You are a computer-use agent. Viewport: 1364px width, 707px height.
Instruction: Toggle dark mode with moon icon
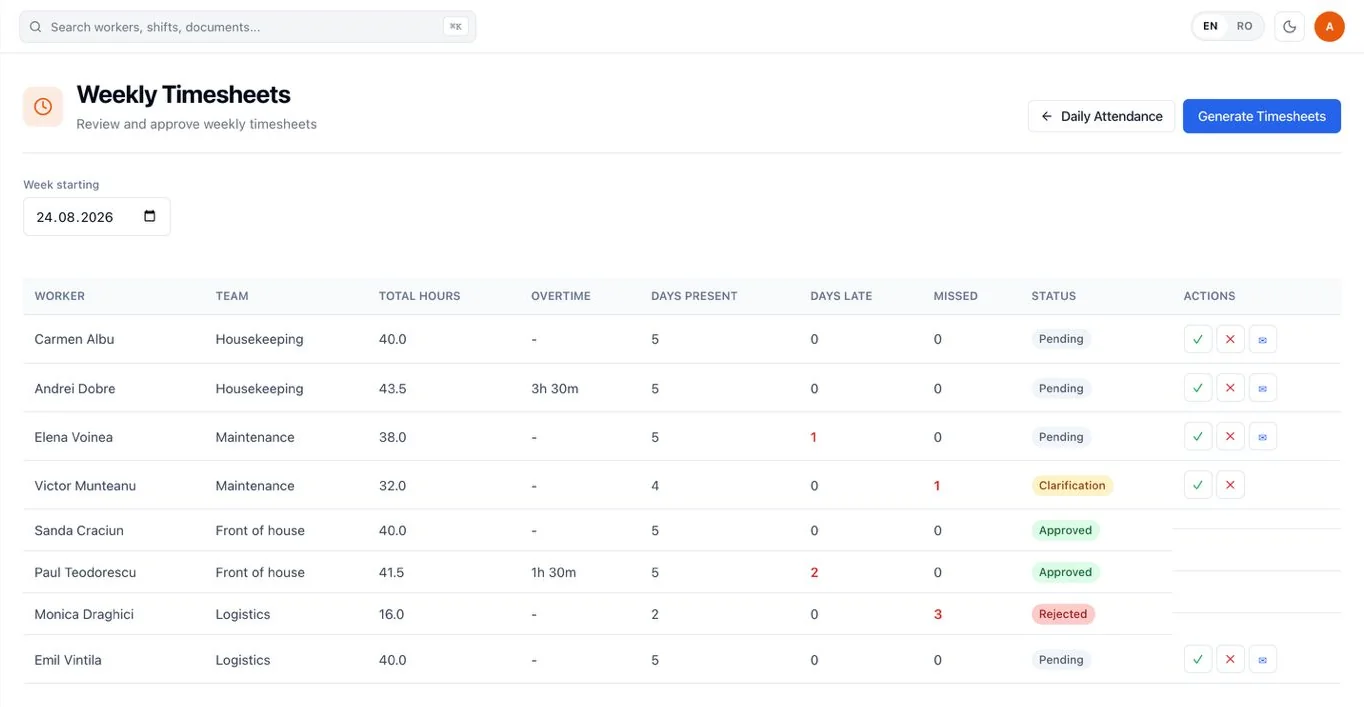coord(1289,27)
